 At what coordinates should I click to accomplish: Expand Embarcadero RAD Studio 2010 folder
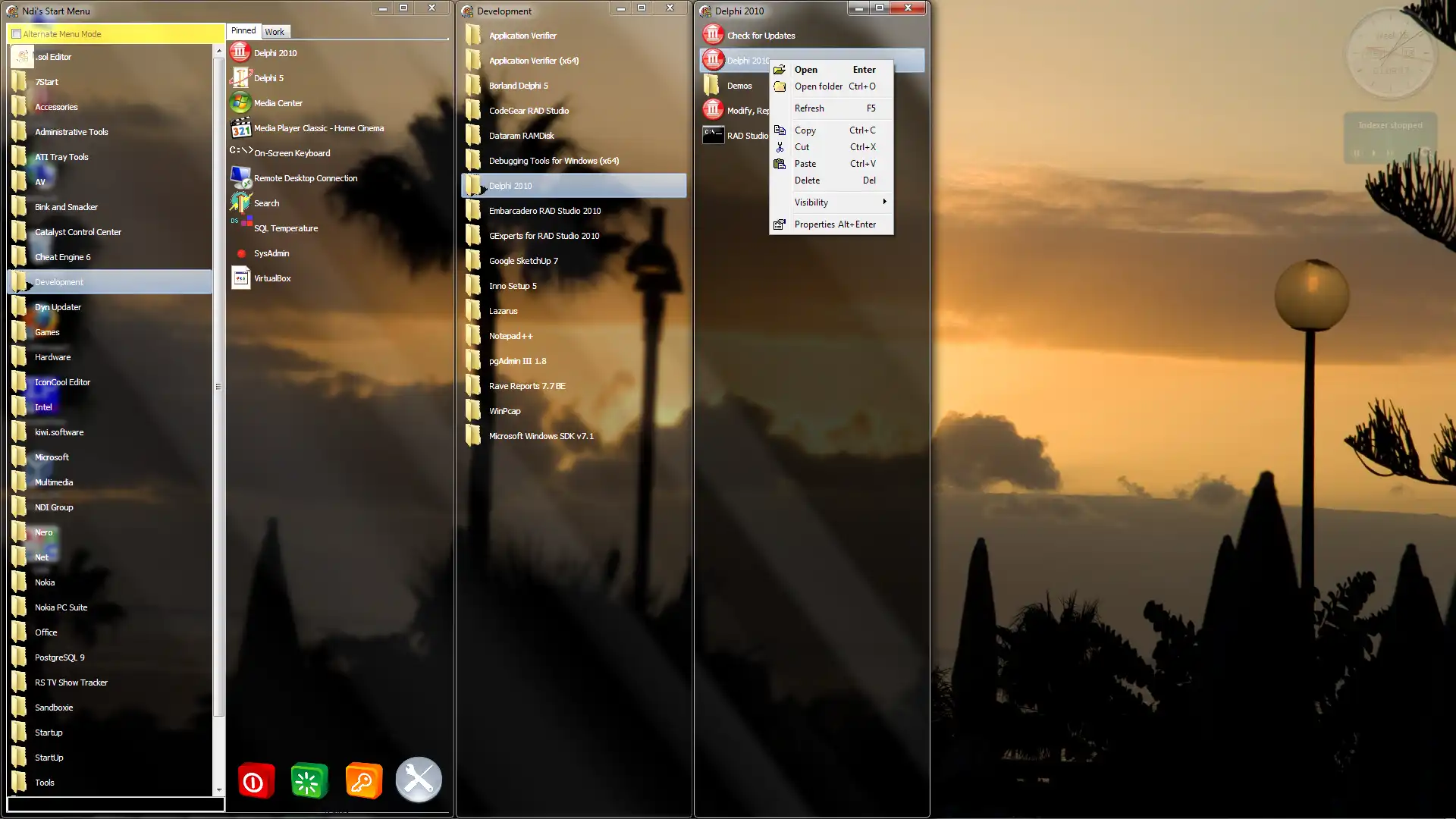pos(573,211)
